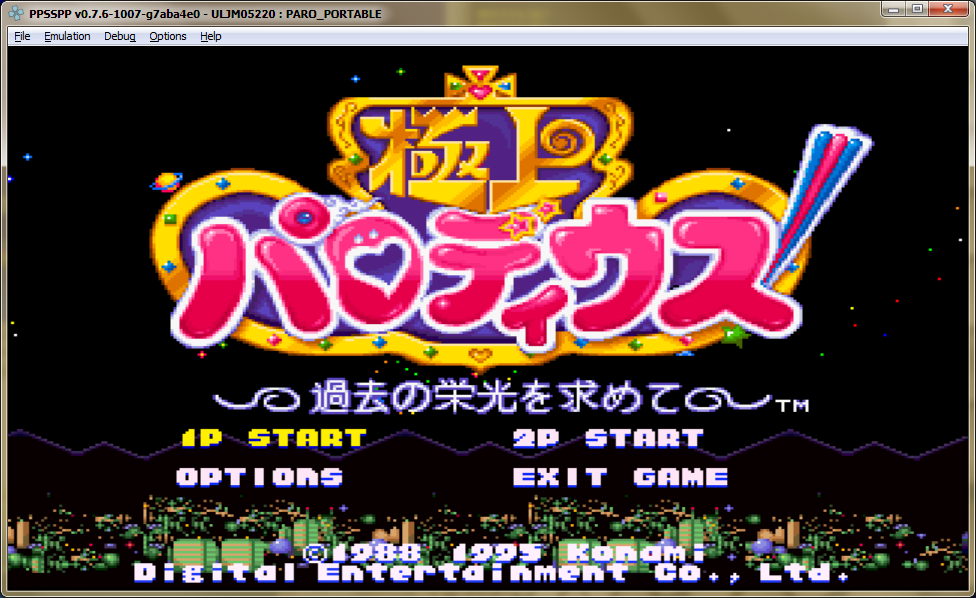
Task: Choose EXIT GAME in the game menu
Action: (x=621, y=477)
